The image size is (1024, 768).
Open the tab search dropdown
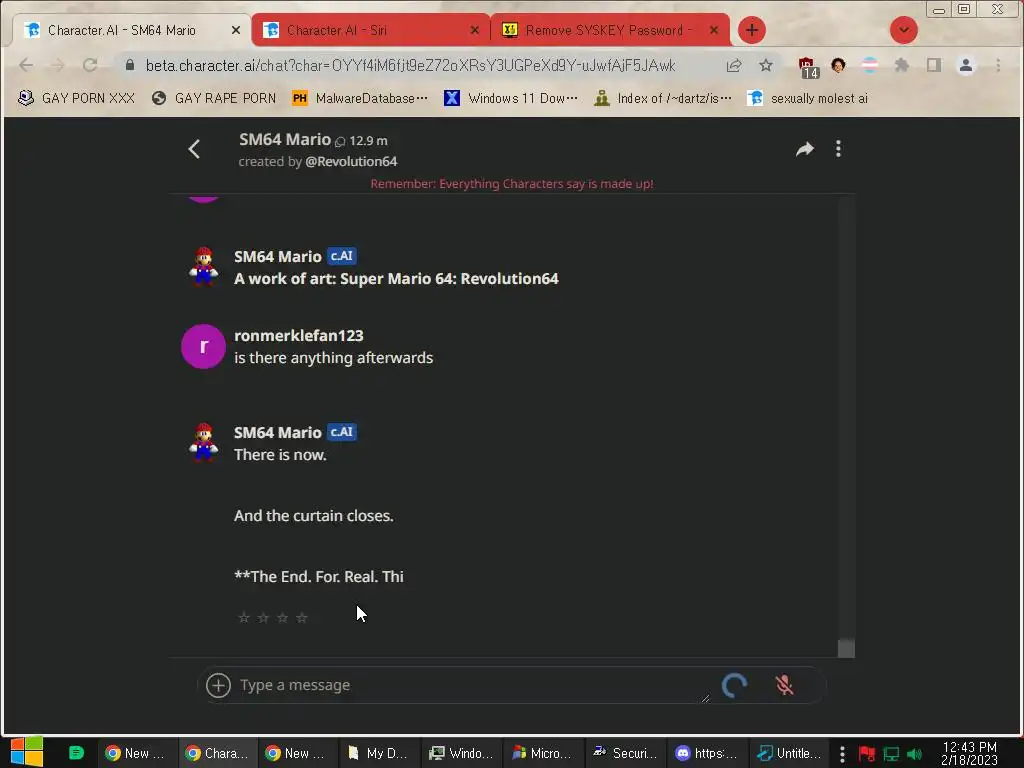pos(904,30)
